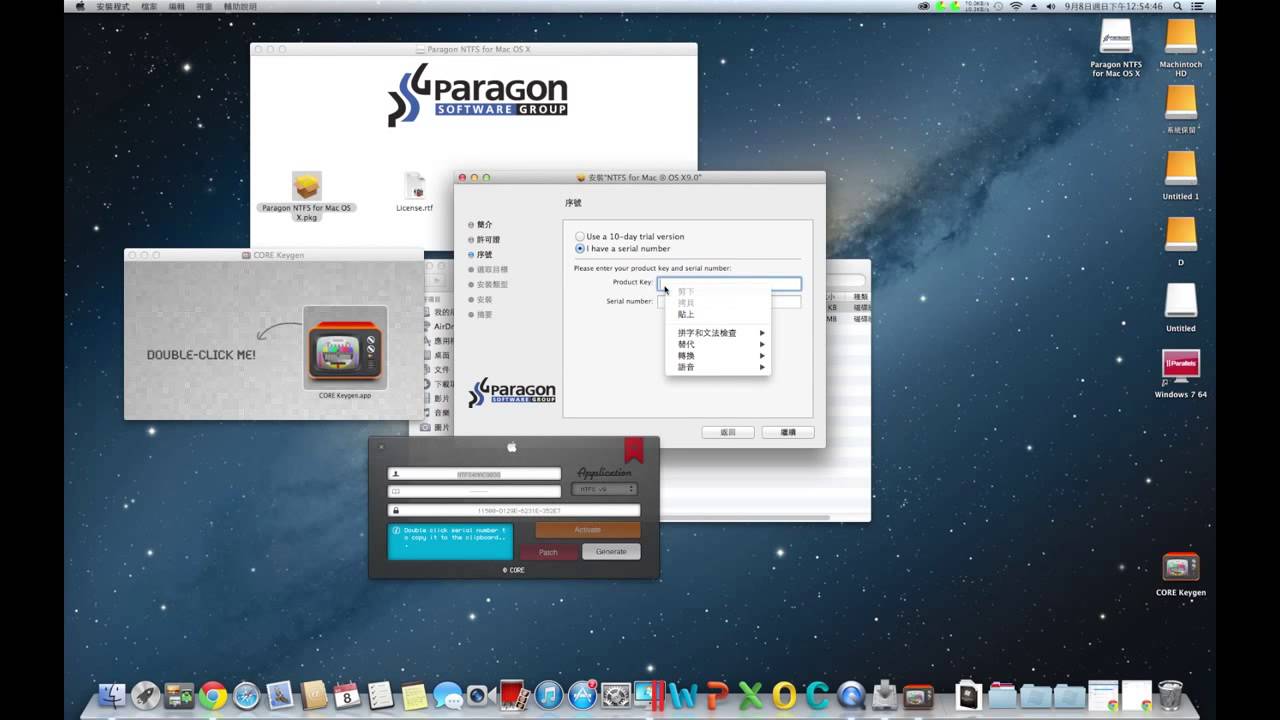Select the CORE Keygen desktop icon

coord(1181,567)
